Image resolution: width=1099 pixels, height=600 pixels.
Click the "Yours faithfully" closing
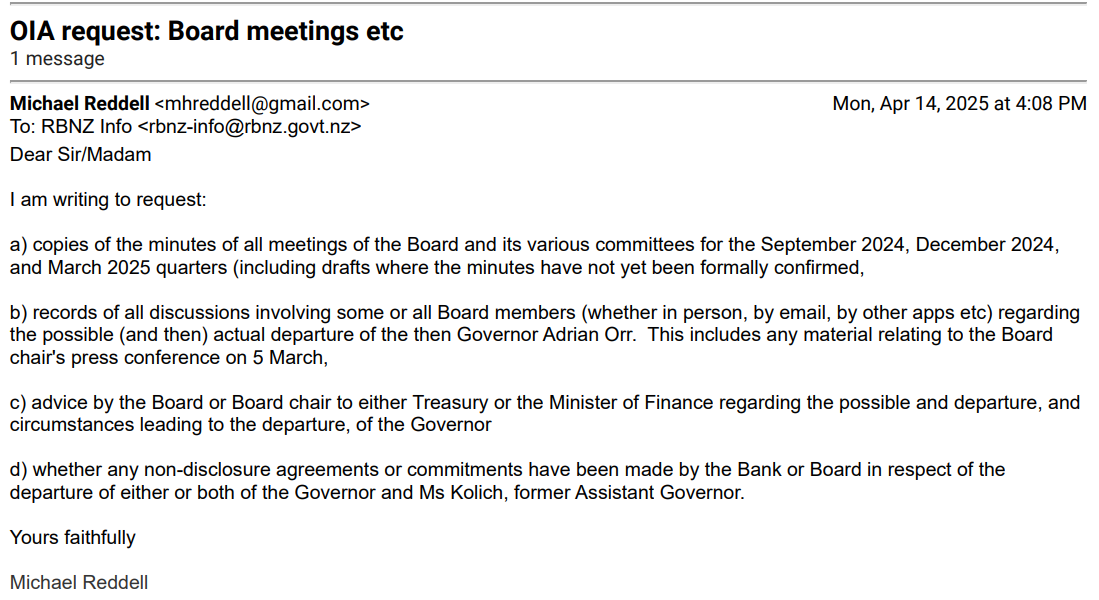(72, 538)
